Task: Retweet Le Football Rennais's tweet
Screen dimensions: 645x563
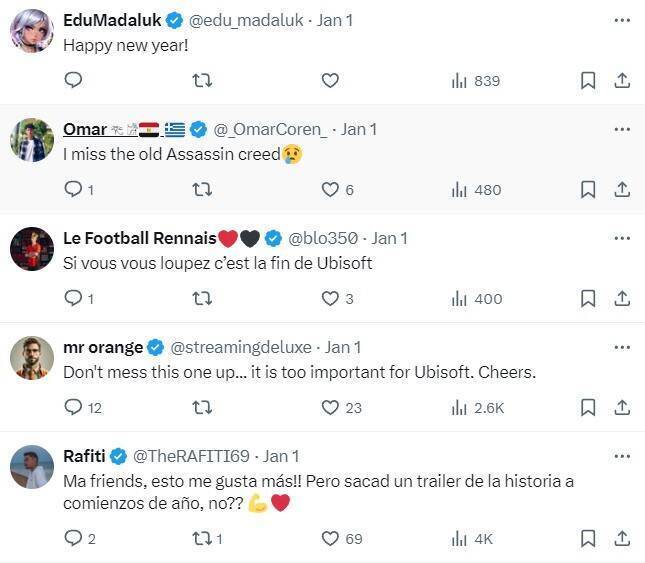Action: coord(201,299)
